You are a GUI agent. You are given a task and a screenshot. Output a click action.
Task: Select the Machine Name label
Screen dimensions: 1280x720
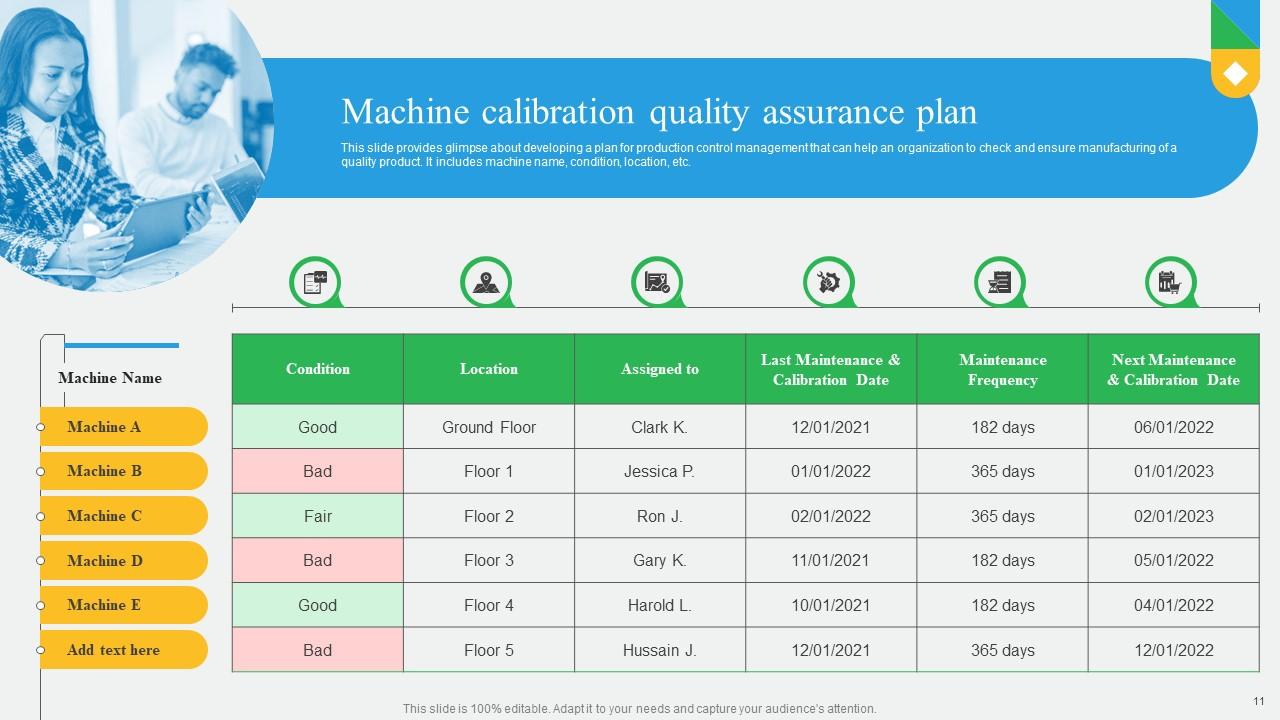point(110,378)
